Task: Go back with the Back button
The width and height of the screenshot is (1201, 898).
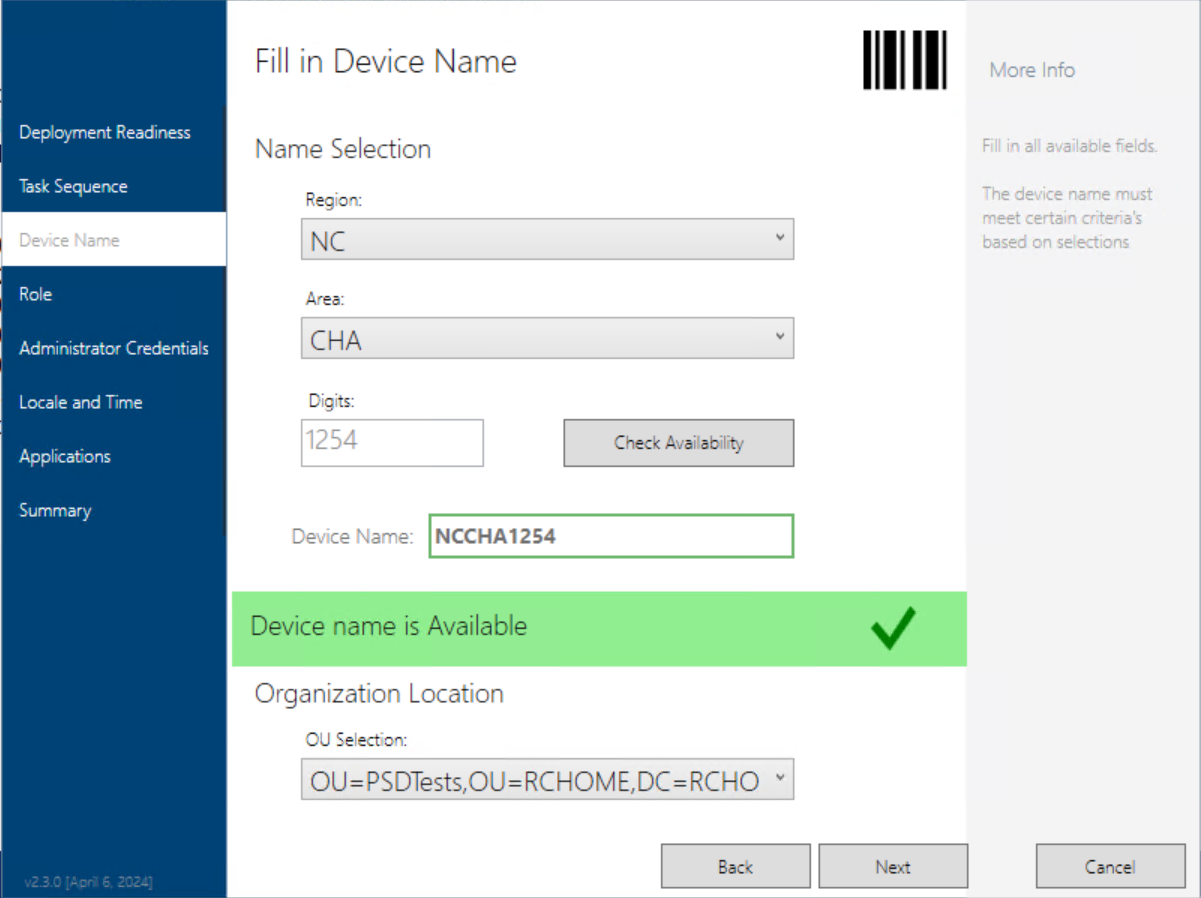Action: pyautogui.click(x=735, y=866)
